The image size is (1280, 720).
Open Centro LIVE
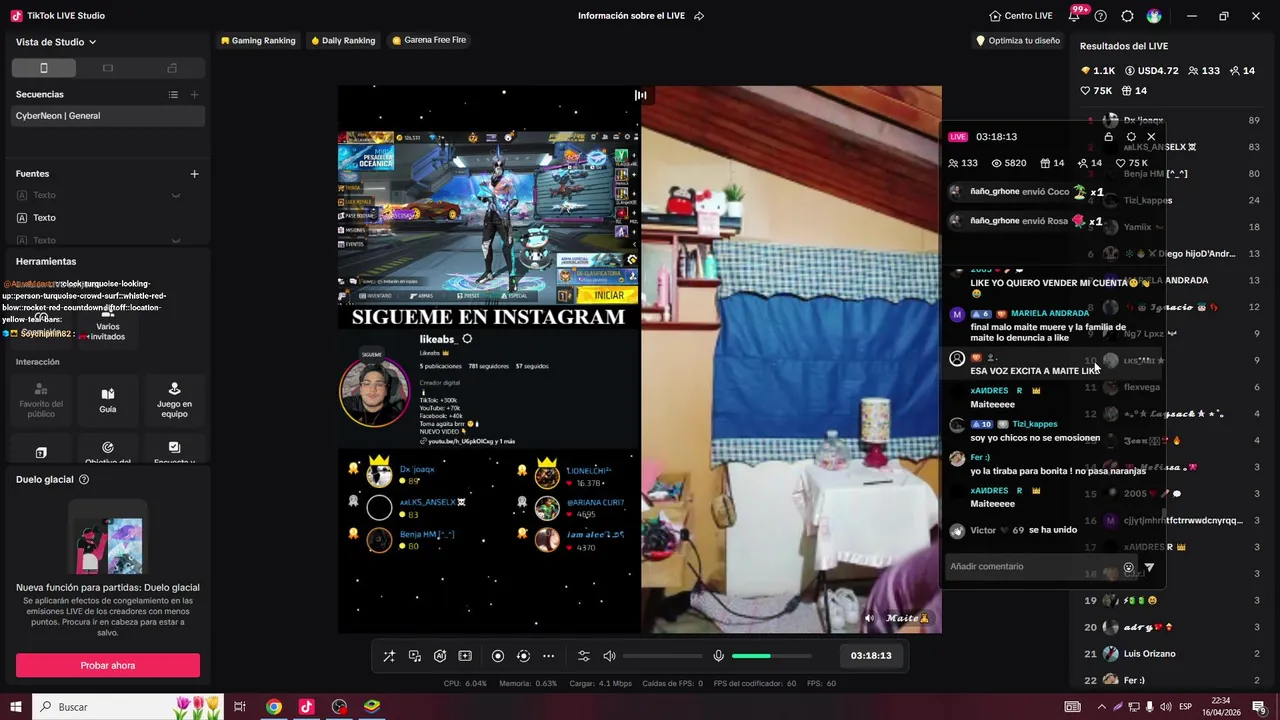(x=1021, y=16)
